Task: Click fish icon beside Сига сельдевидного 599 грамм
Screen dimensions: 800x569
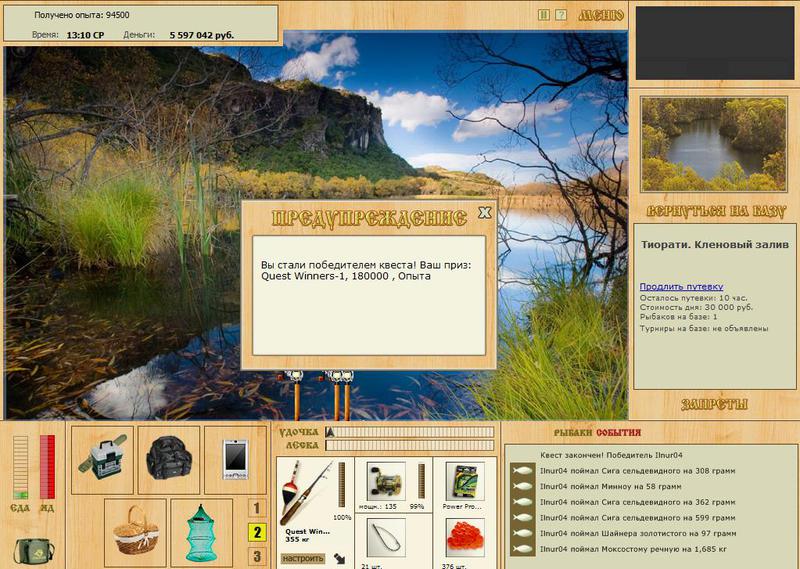Action: pos(522,518)
